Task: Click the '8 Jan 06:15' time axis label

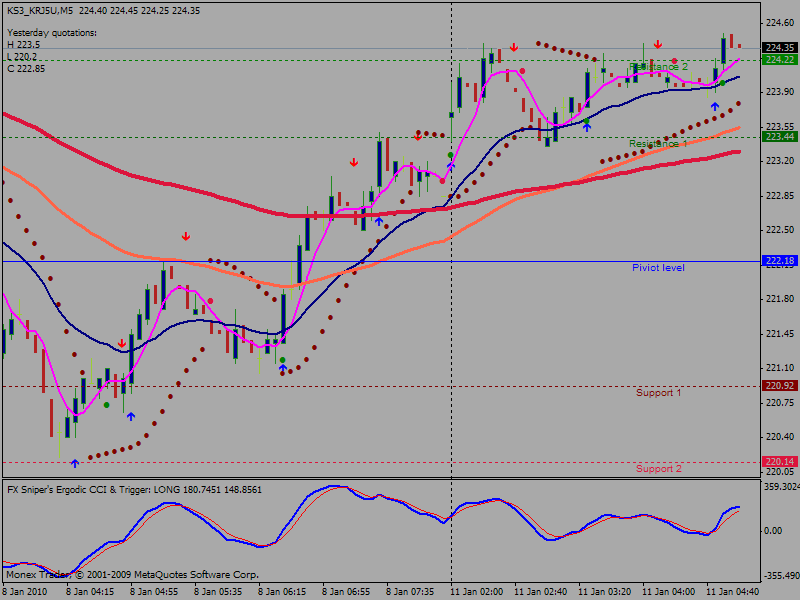Action: (x=282, y=592)
